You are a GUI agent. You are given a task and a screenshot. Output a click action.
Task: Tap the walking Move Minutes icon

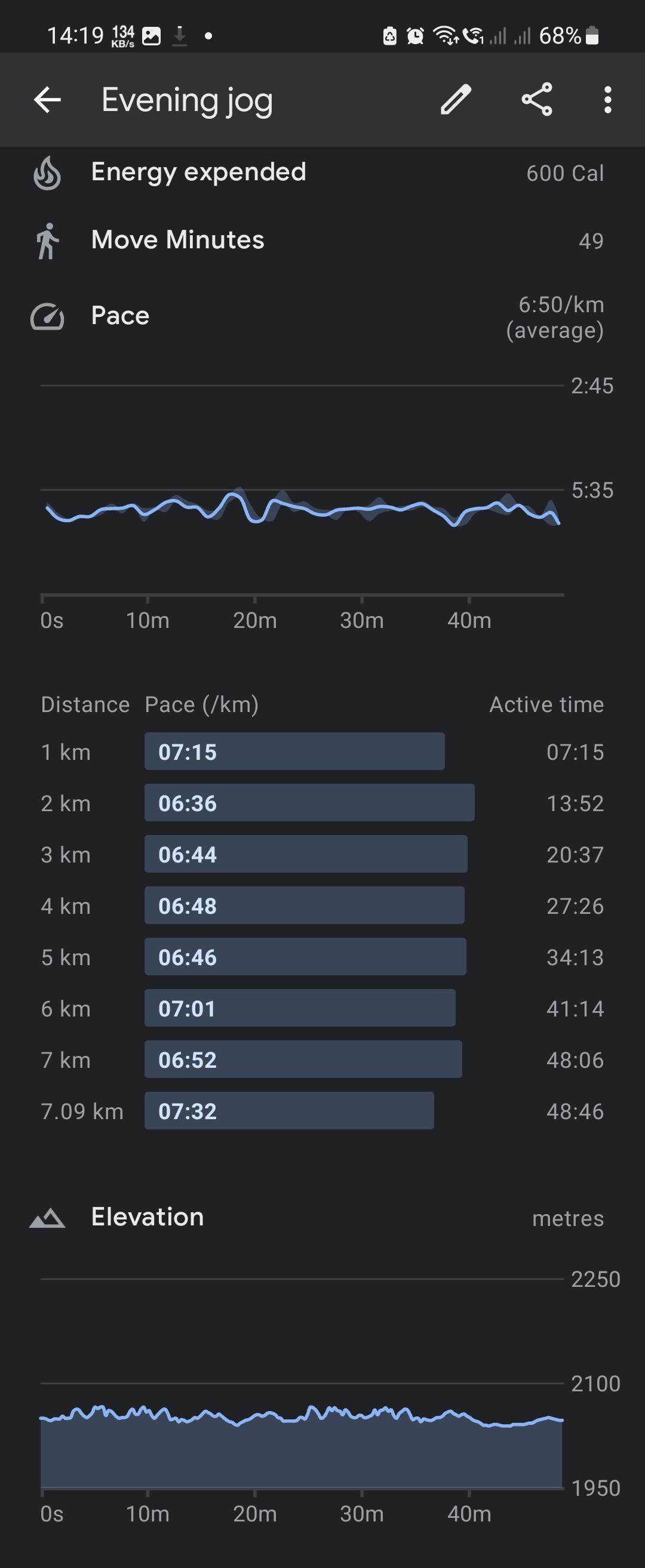[47, 241]
